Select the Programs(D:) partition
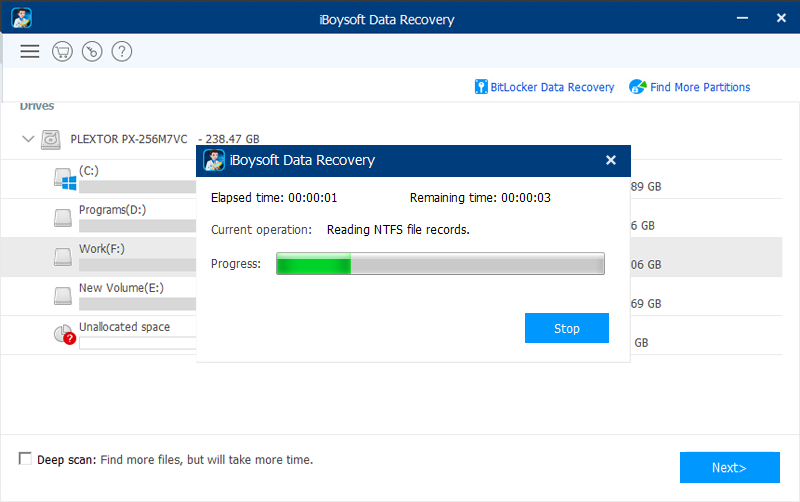The height and width of the screenshot is (502, 800). click(x=115, y=210)
